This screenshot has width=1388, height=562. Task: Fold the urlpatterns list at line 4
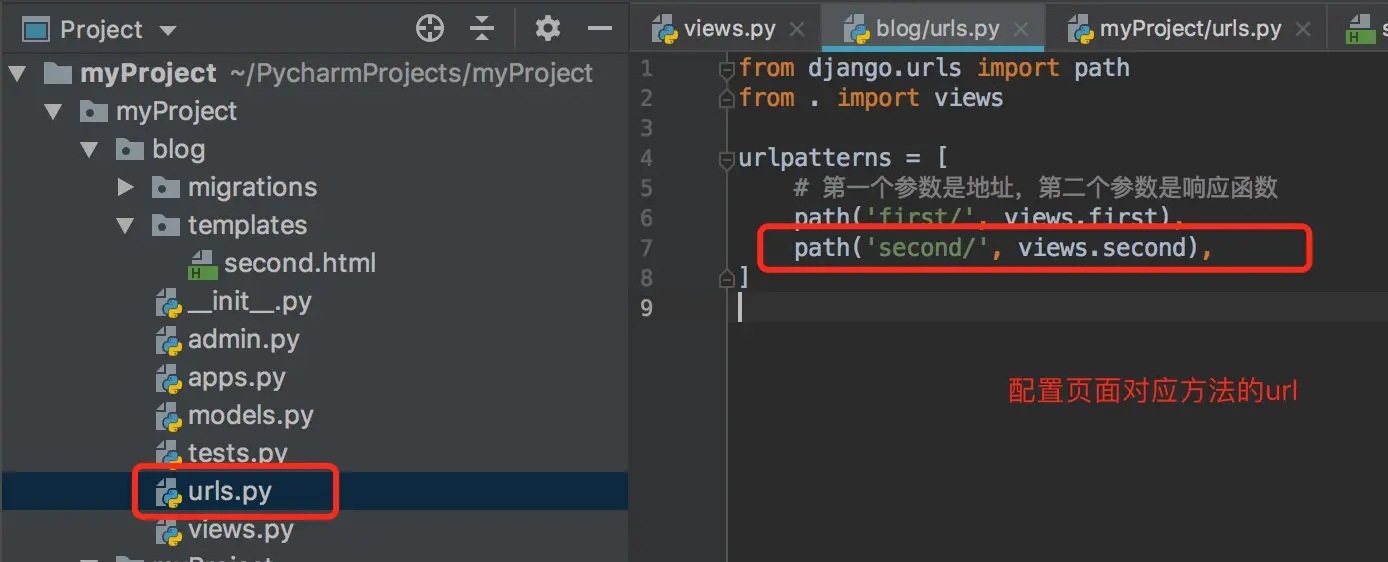point(728,159)
